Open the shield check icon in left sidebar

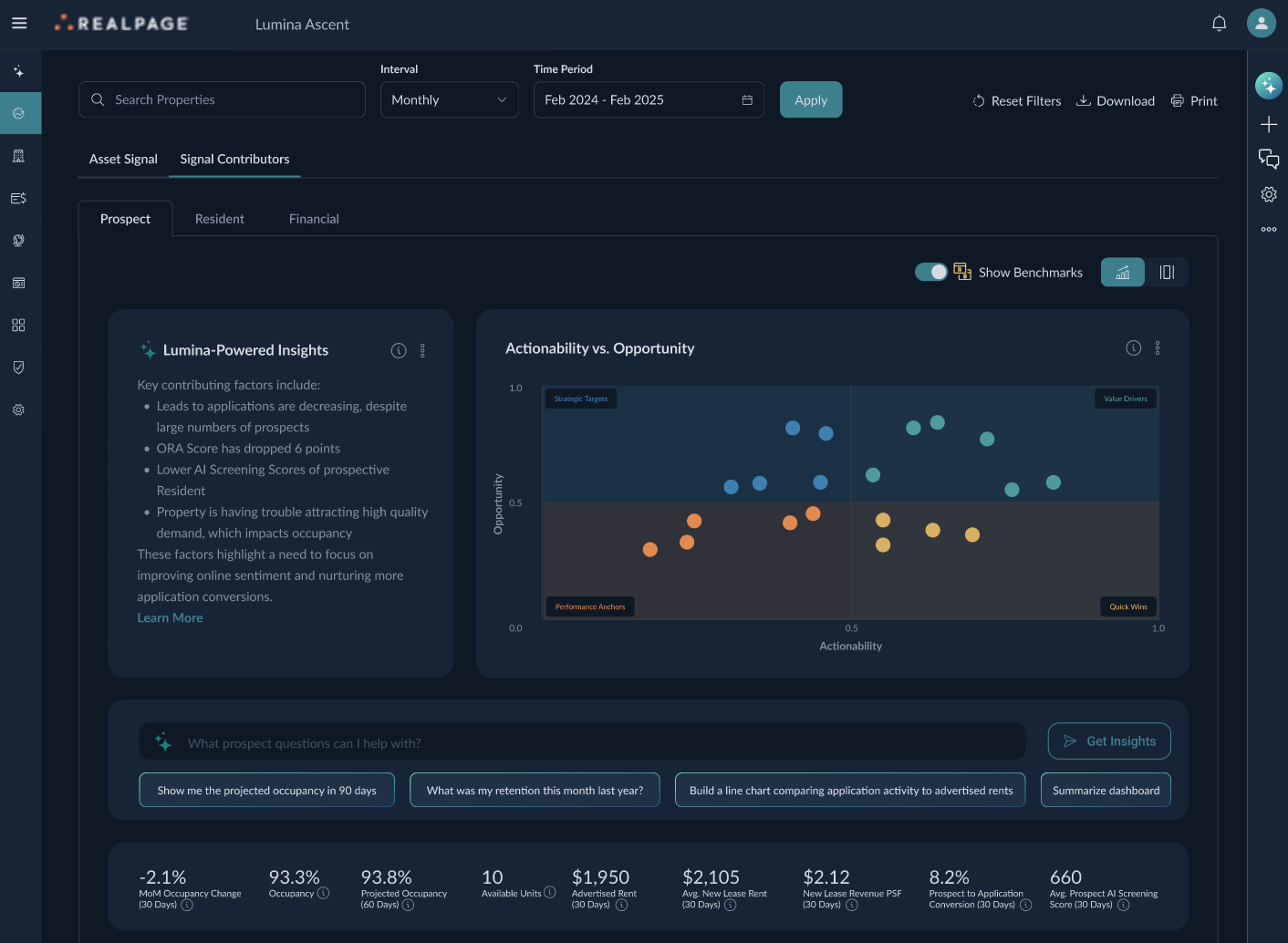(18, 368)
